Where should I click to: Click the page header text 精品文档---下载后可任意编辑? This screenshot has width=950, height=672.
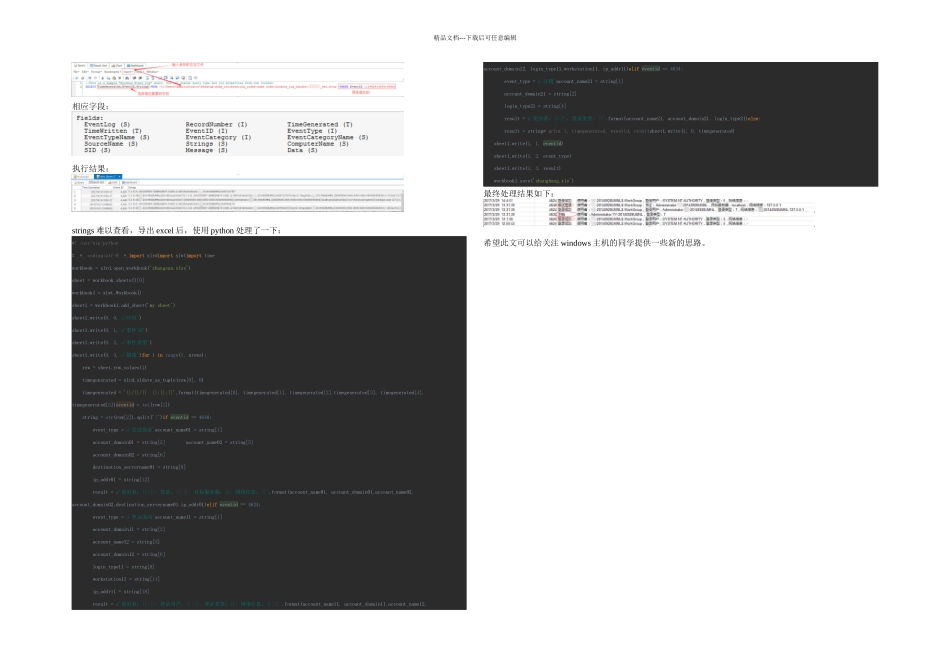click(x=475, y=38)
